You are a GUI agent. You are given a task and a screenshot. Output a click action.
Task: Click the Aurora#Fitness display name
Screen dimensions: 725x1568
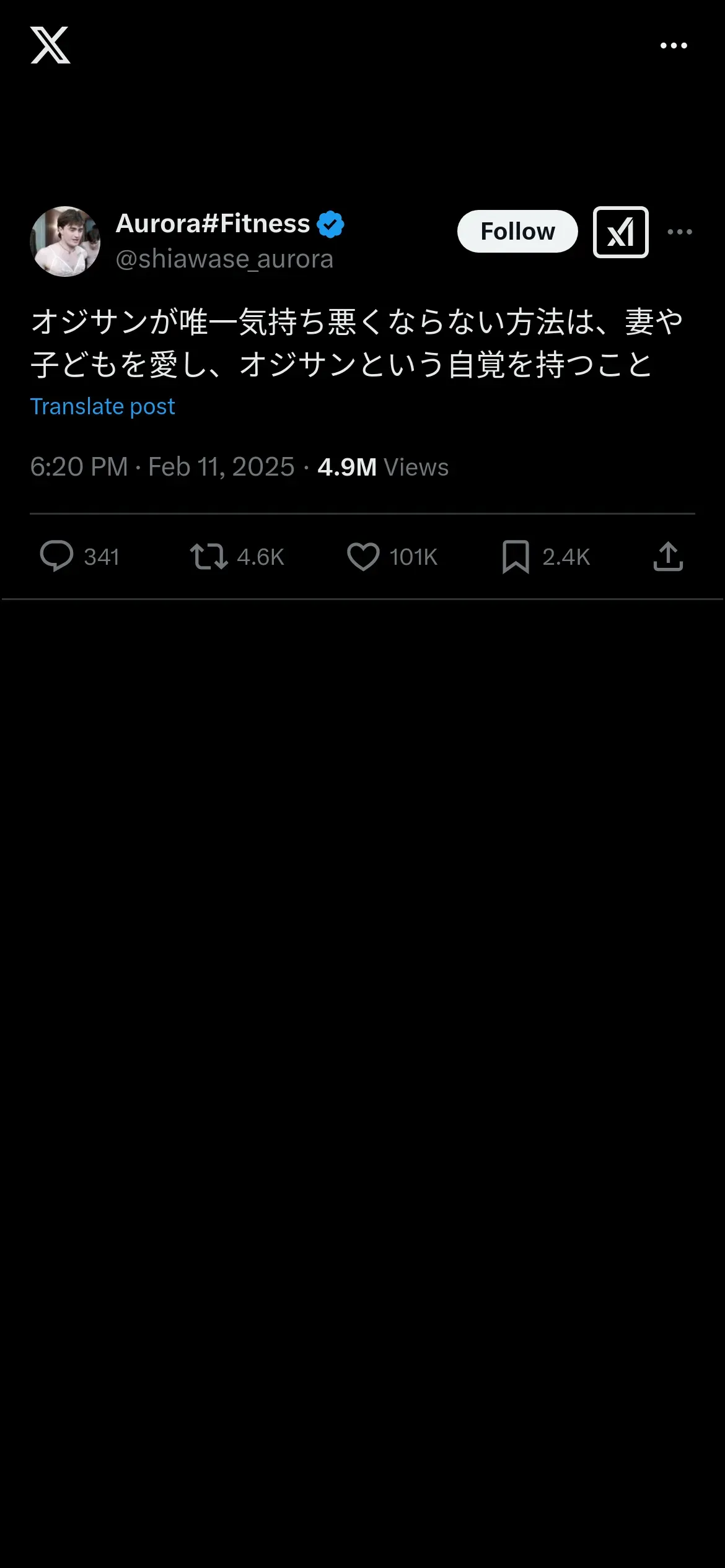[x=213, y=224]
